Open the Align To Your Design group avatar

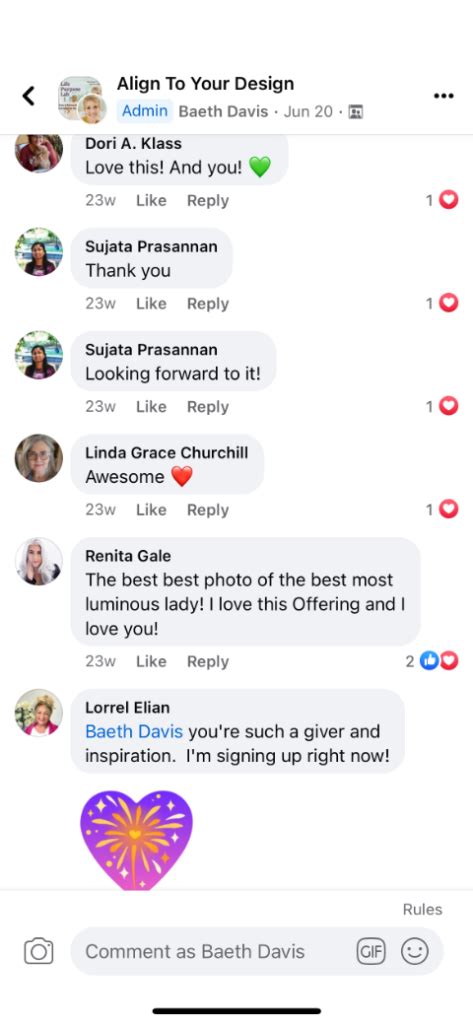[82, 99]
